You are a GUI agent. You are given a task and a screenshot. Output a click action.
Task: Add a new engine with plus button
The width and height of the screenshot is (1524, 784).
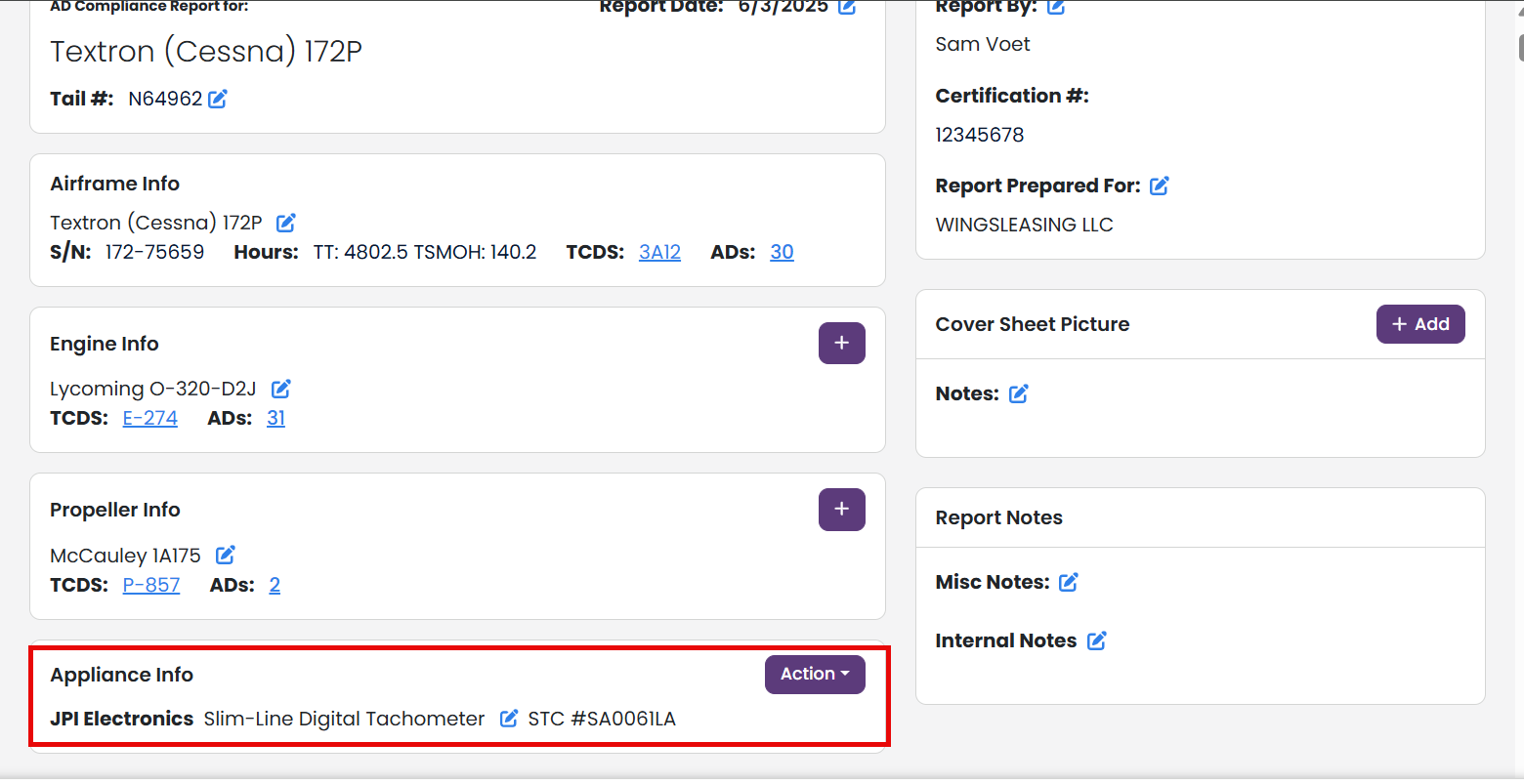[842, 343]
